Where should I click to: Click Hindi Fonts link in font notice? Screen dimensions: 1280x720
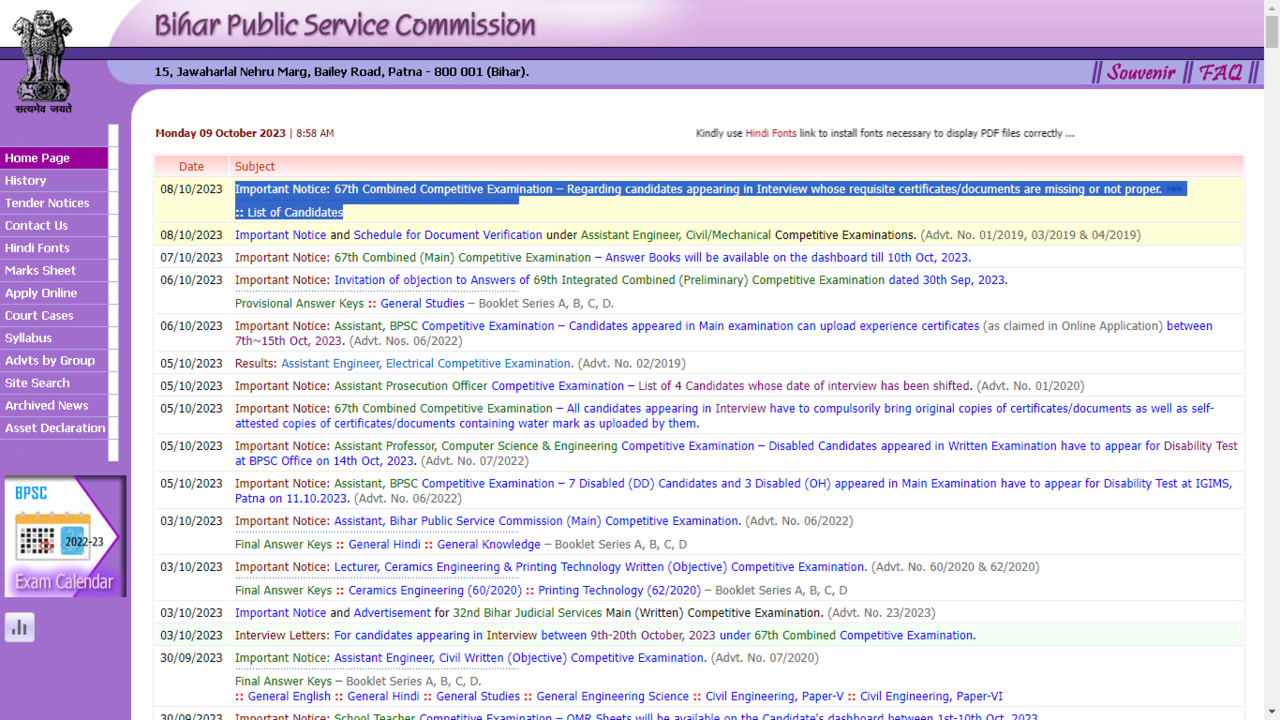pyautogui.click(x=771, y=133)
